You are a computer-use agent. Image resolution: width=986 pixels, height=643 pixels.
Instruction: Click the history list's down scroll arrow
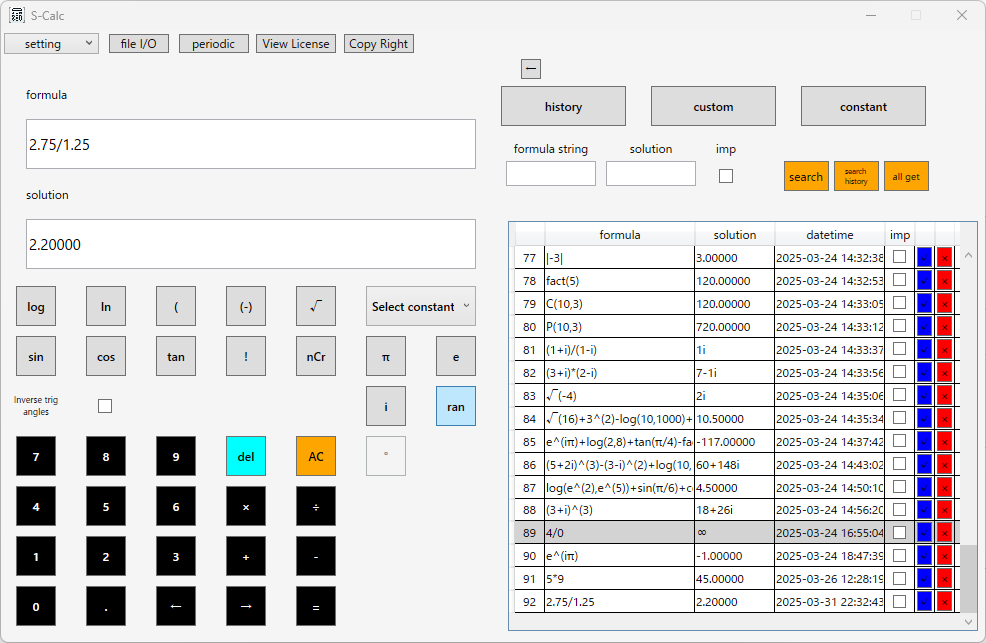[x=968, y=622]
